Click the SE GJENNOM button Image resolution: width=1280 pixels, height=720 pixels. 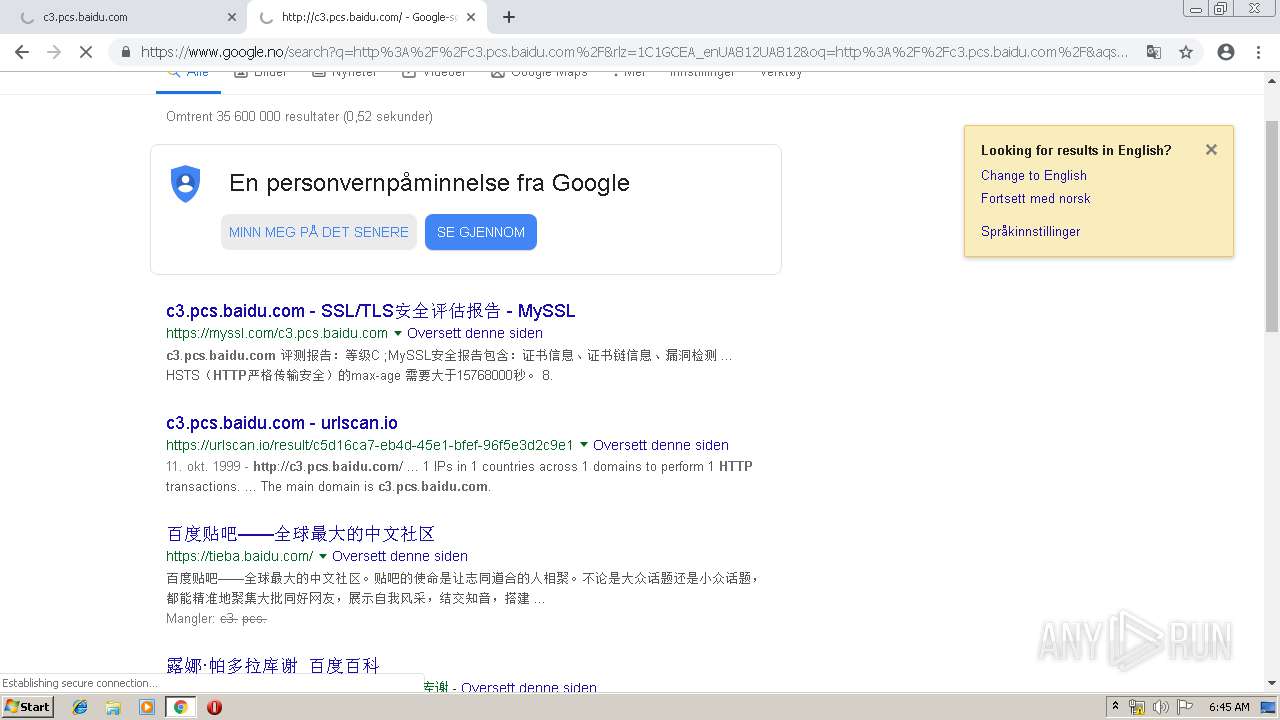click(x=481, y=232)
